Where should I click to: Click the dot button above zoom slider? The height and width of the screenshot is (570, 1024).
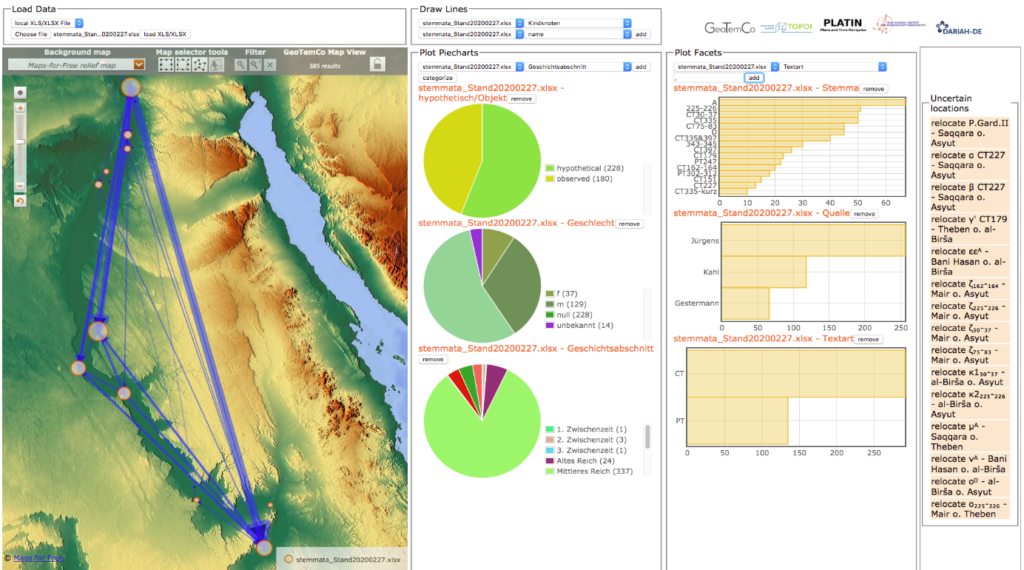pos(20,93)
